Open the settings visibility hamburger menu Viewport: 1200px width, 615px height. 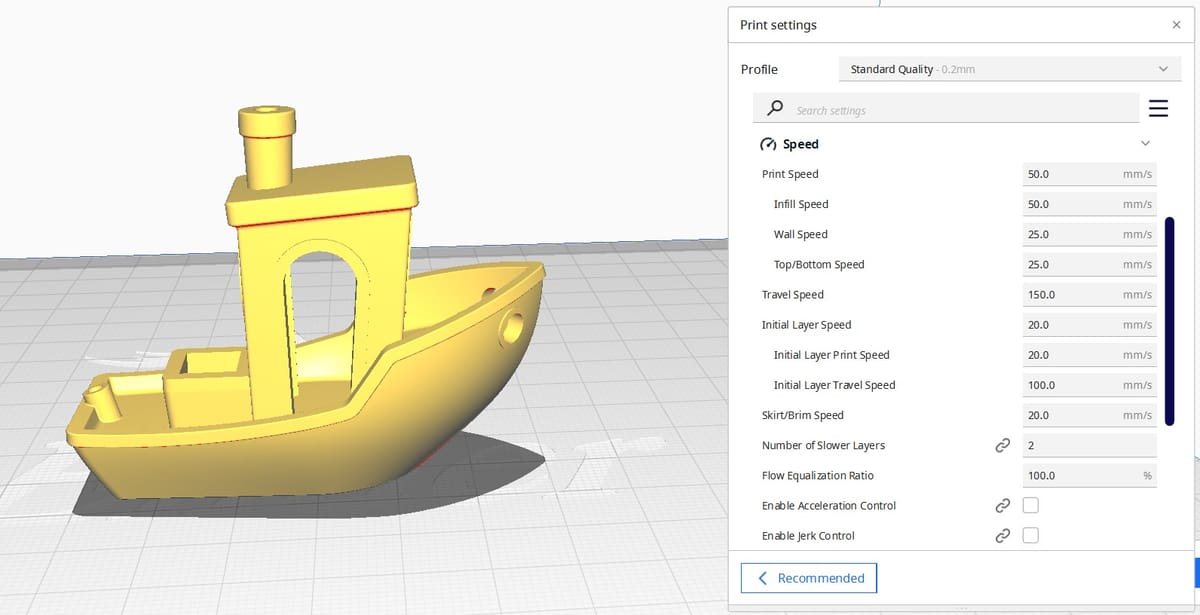[x=1158, y=109]
